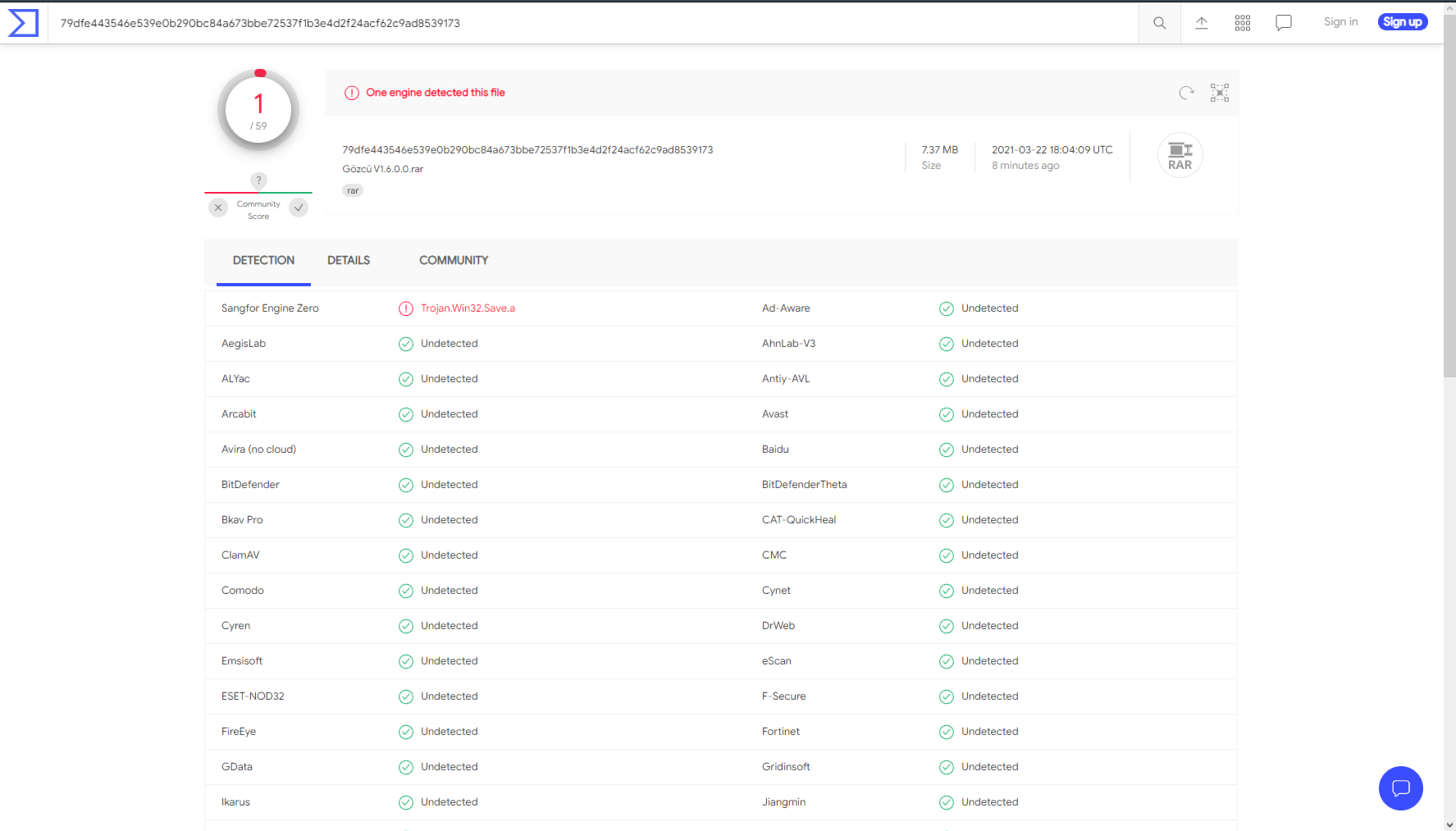Click the rar tag chip
The height and width of the screenshot is (831, 1456).
[x=353, y=190]
